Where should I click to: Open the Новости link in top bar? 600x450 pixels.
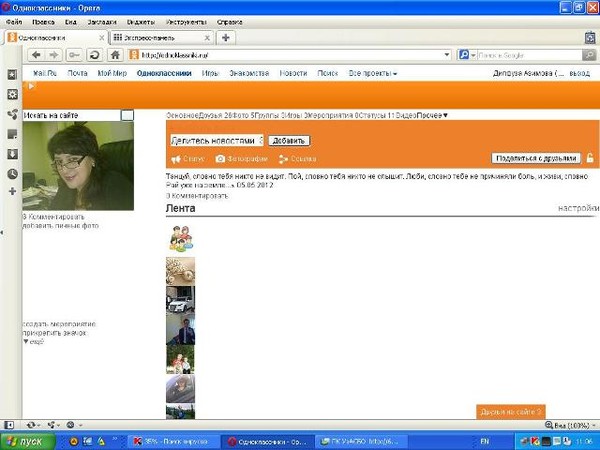pyautogui.click(x=293, y=73)
